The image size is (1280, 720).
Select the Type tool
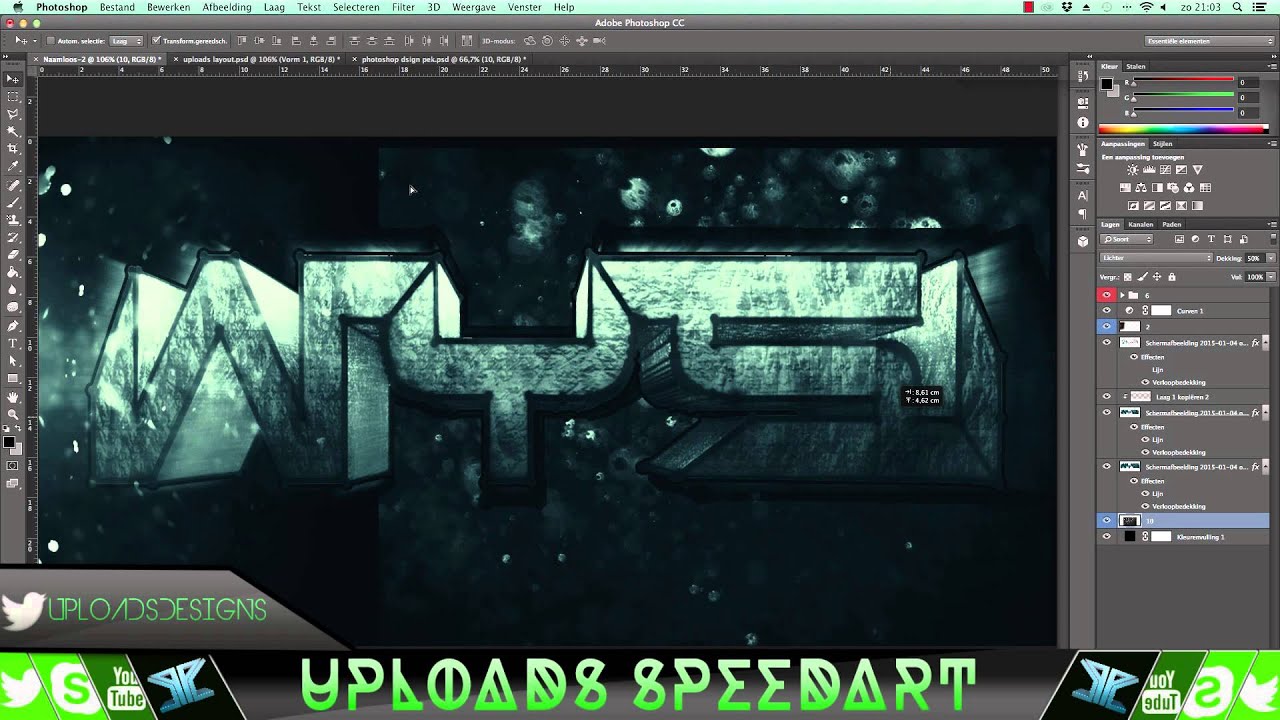point(13,344)
